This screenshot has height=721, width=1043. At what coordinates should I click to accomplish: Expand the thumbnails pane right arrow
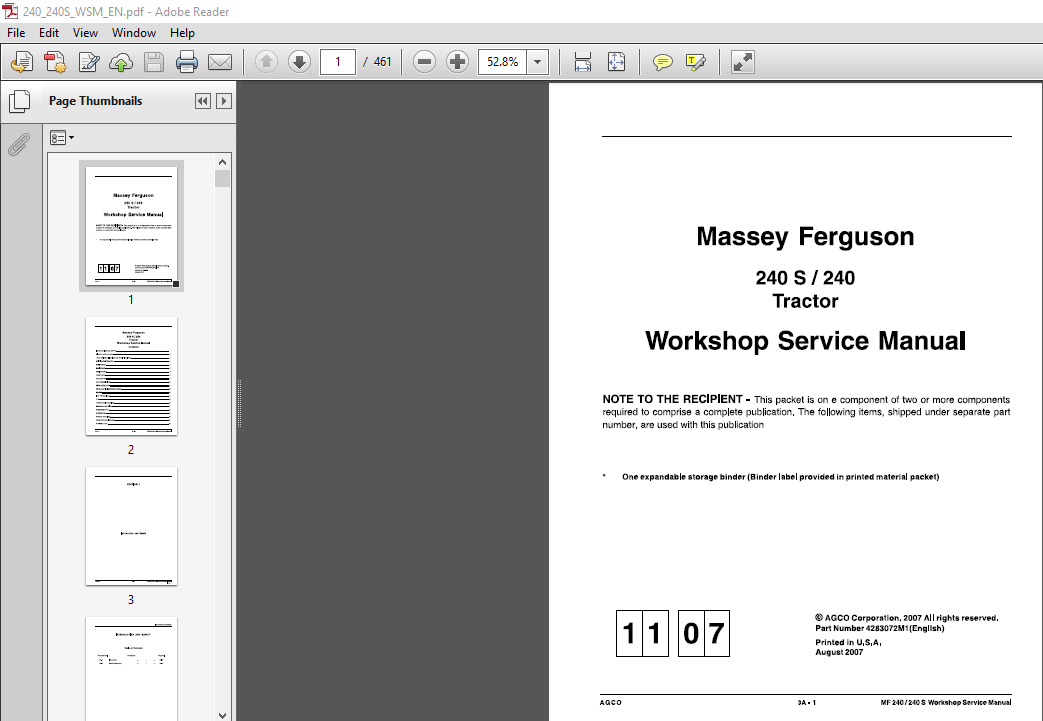[x=224, y=101]
